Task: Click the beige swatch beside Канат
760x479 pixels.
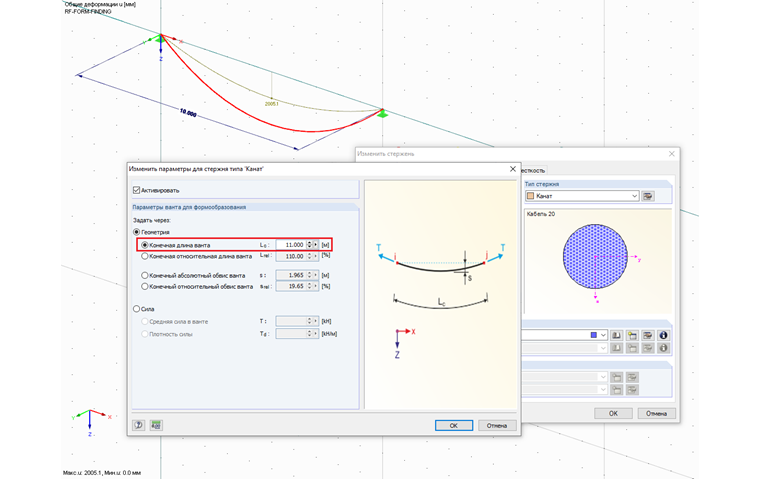Action: click(530, 196)
